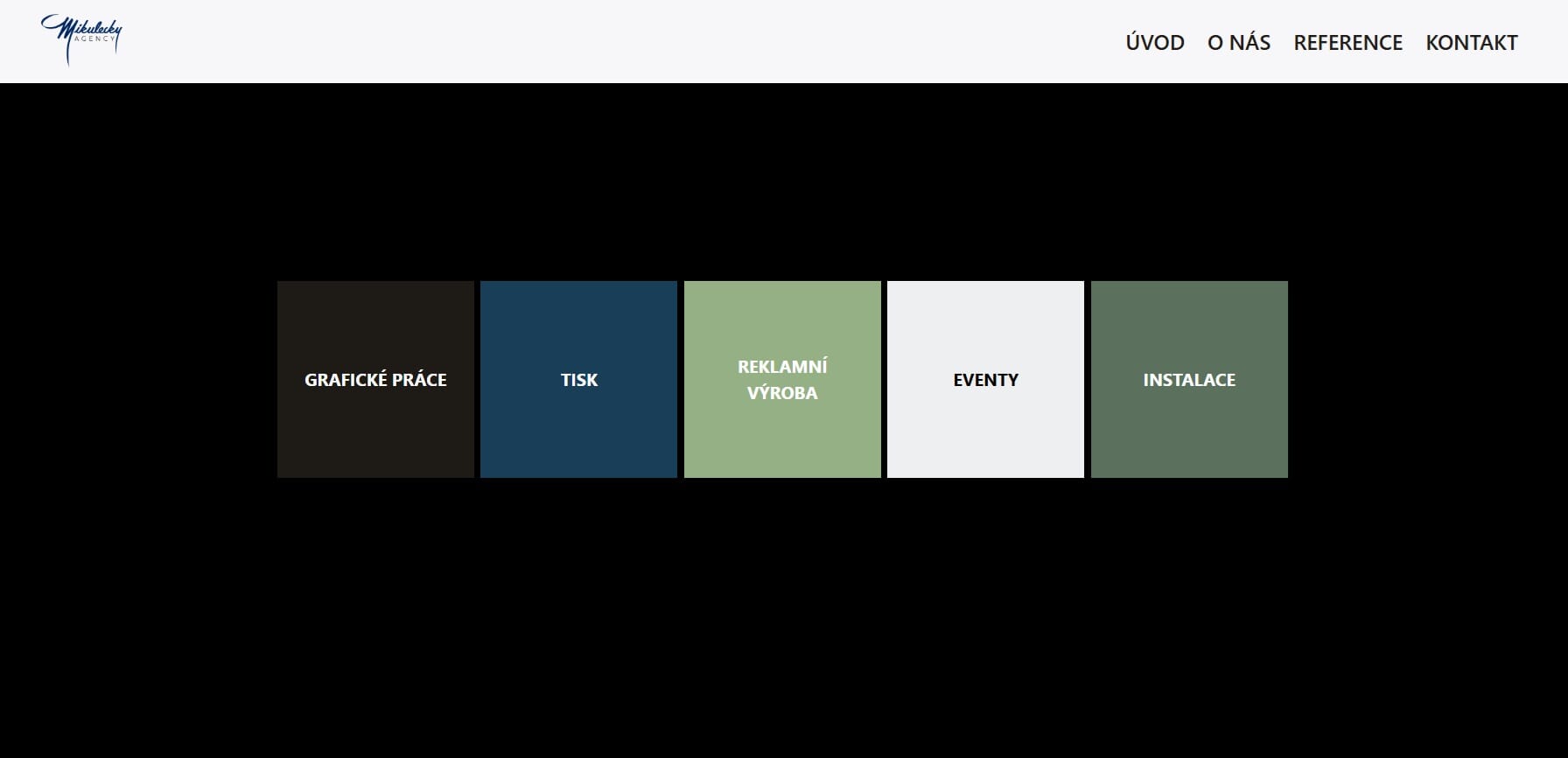Open the ÚVOD menu item

(1154, 43)
